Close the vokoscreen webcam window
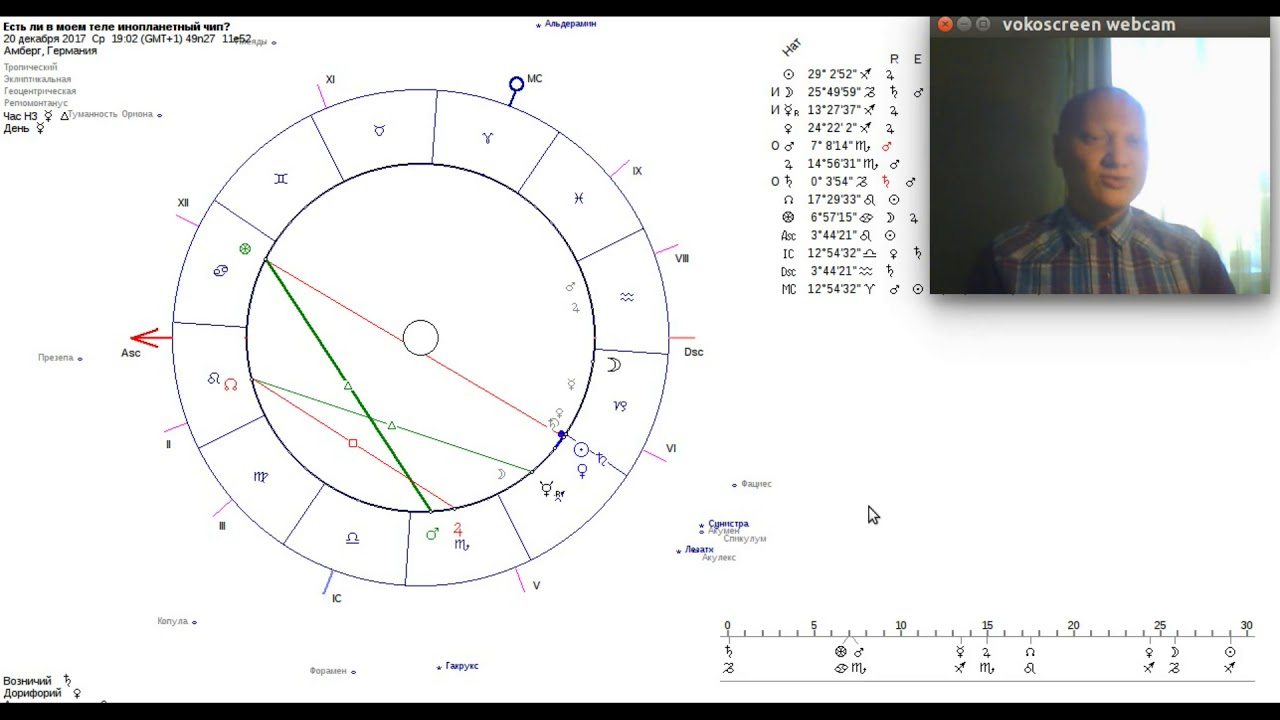 (945, 25)
